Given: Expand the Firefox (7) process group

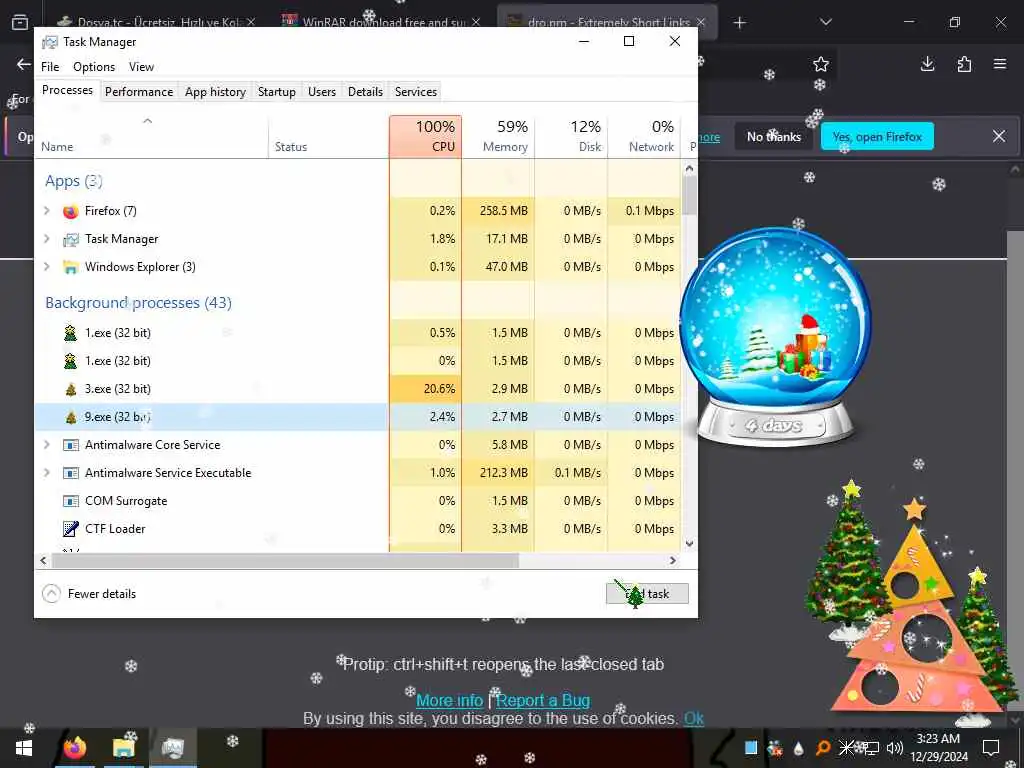Looking at the screenshot, I should tap(46, 210).
